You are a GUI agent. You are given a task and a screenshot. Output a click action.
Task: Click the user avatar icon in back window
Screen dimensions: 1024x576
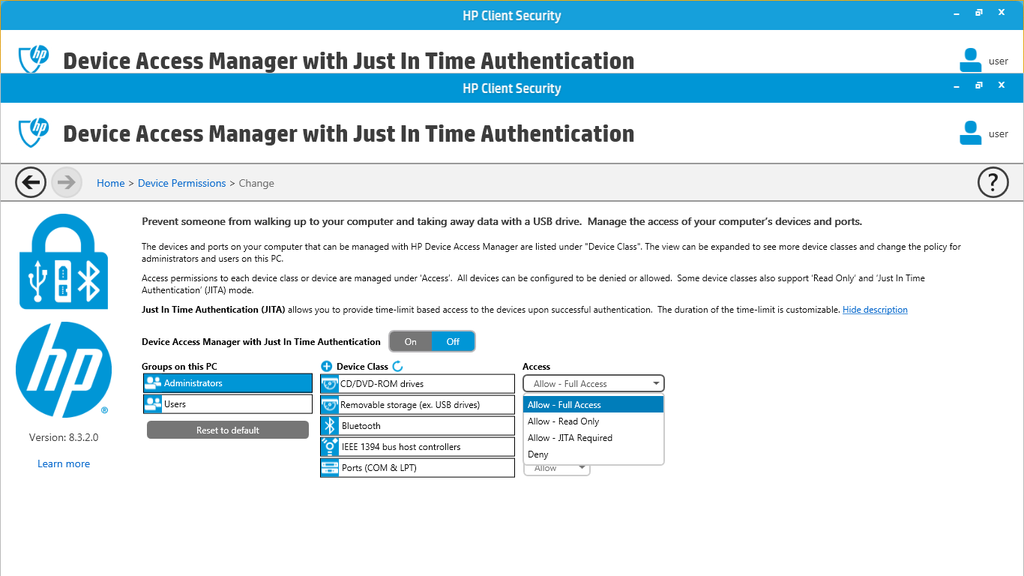970,60
